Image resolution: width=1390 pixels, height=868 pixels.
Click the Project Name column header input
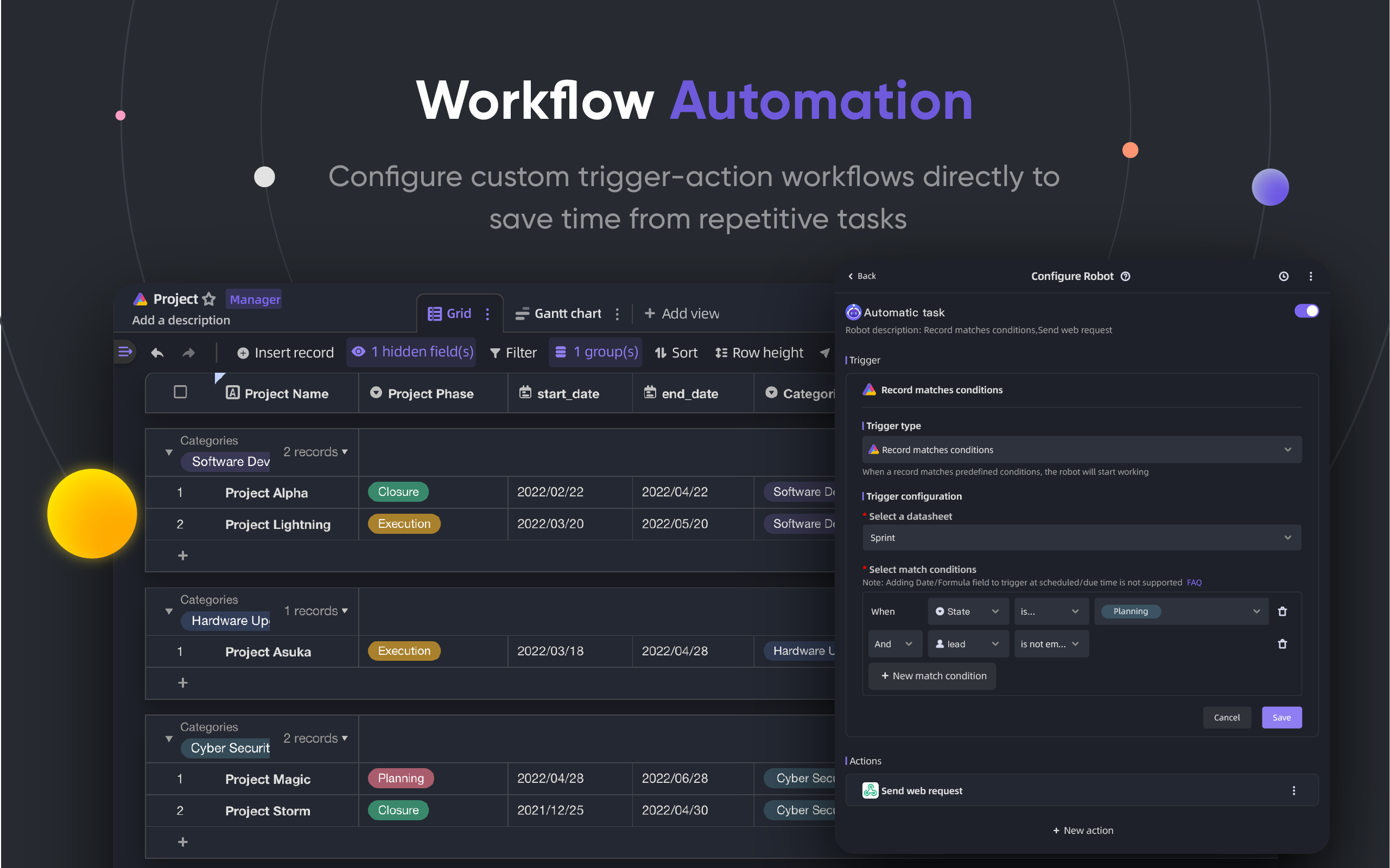(284, 392)
